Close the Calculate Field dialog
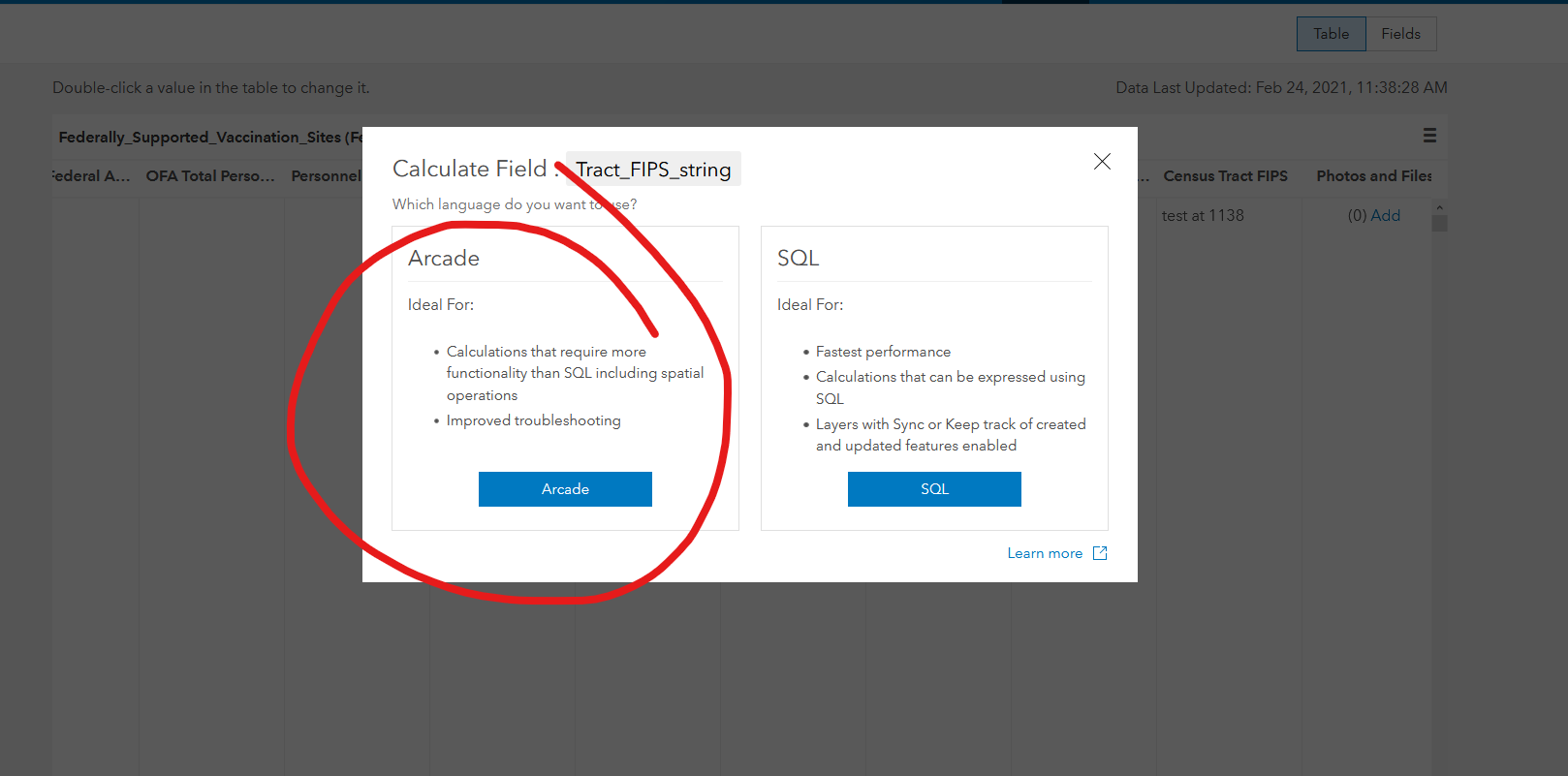The image size is (1568, 776). pos(1102,162)
